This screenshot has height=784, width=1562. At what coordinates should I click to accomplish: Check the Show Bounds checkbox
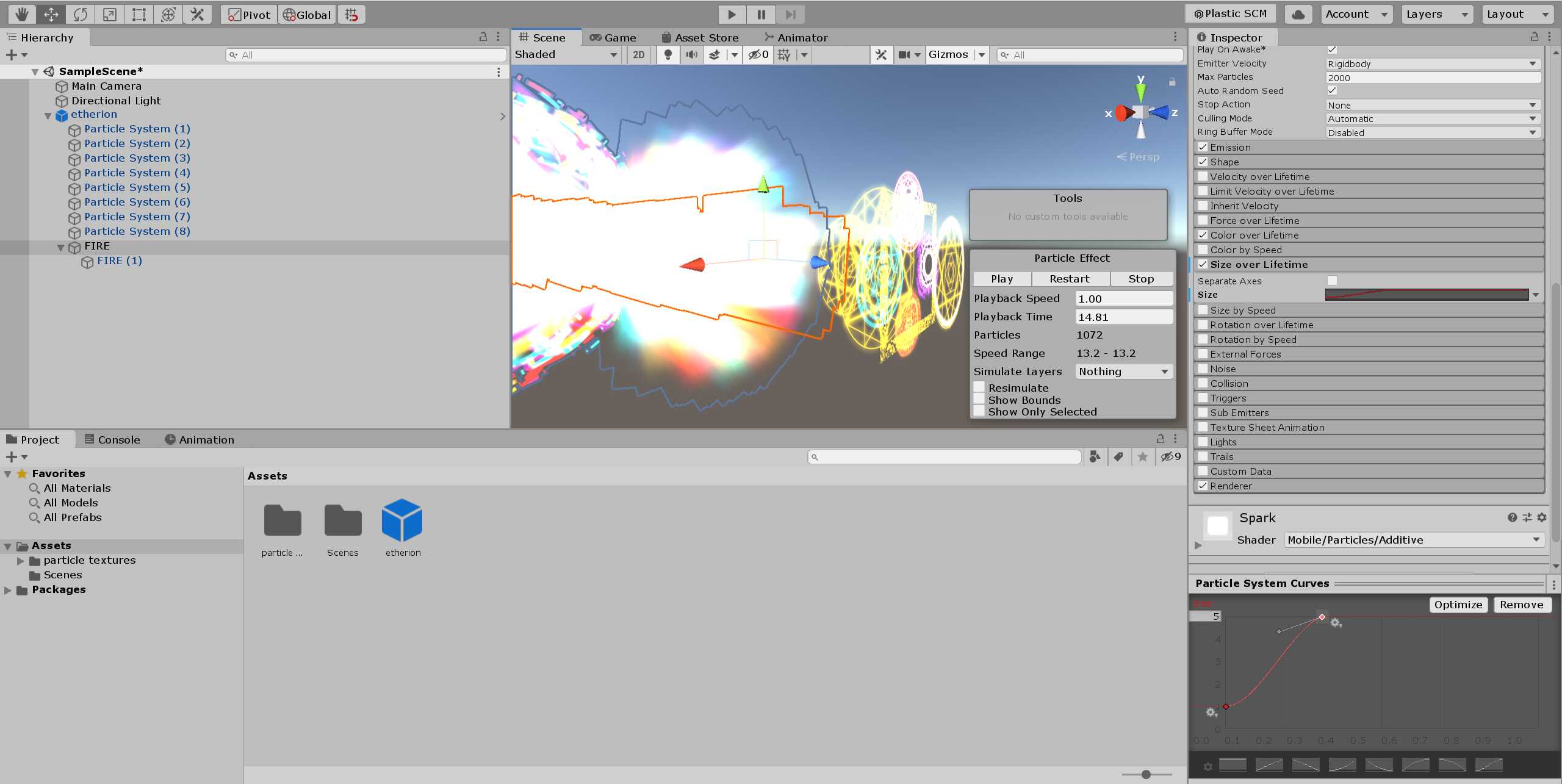pos(979,400)
